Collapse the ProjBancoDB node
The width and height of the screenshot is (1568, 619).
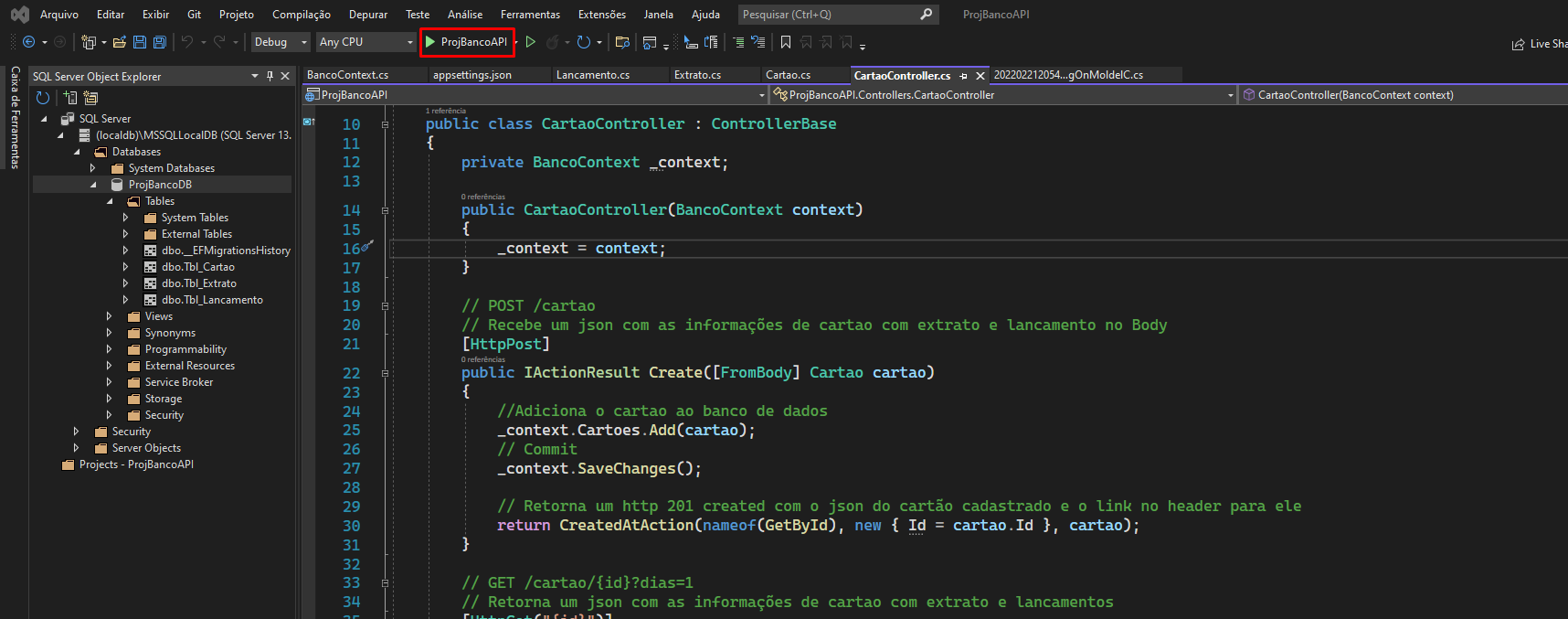(x=92, y=185)
